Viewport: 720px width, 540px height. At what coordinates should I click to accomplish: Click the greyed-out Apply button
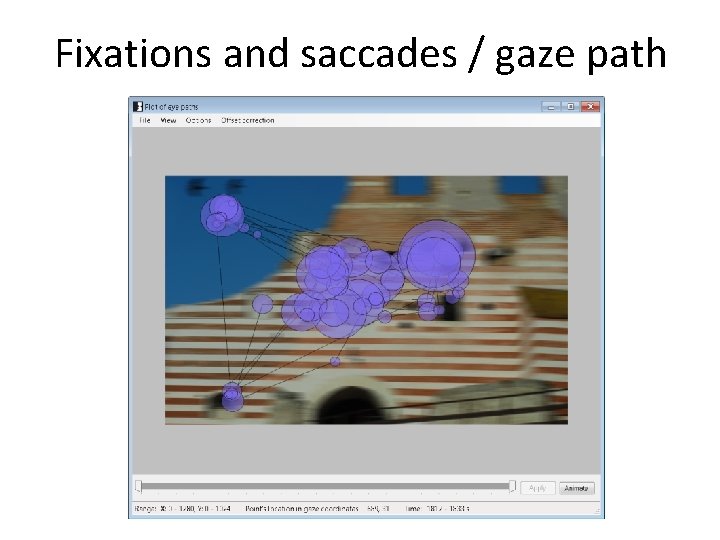538,488
